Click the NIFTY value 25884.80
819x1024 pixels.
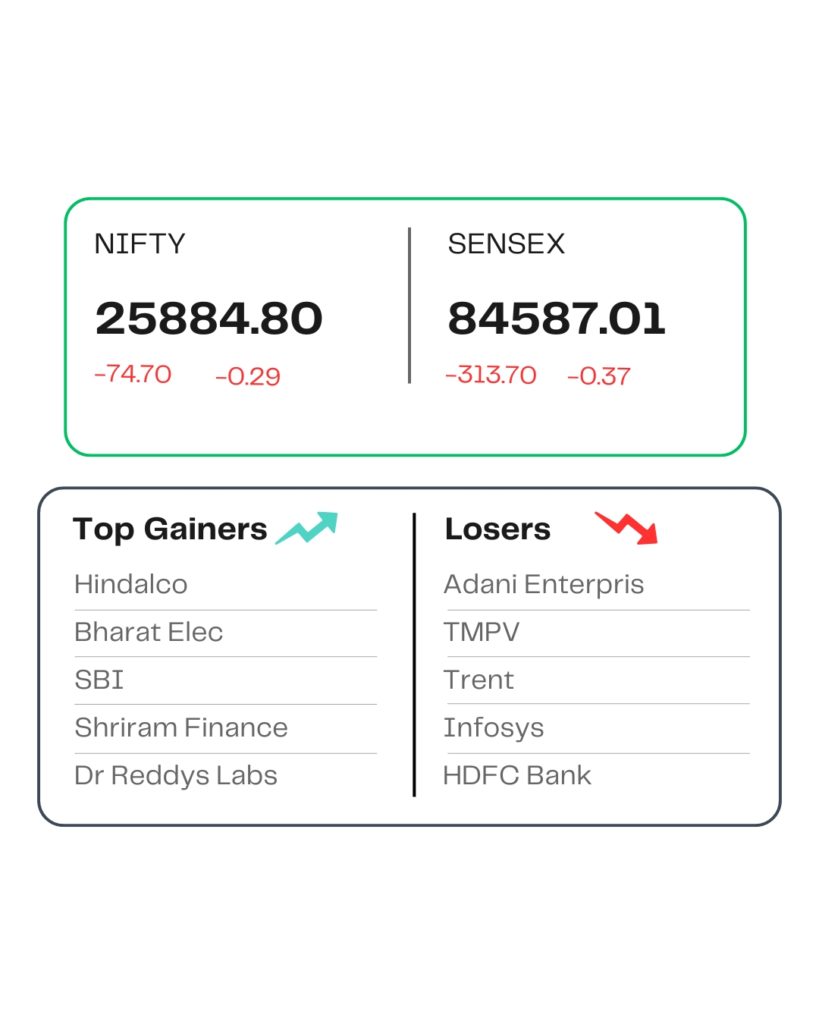209,319
